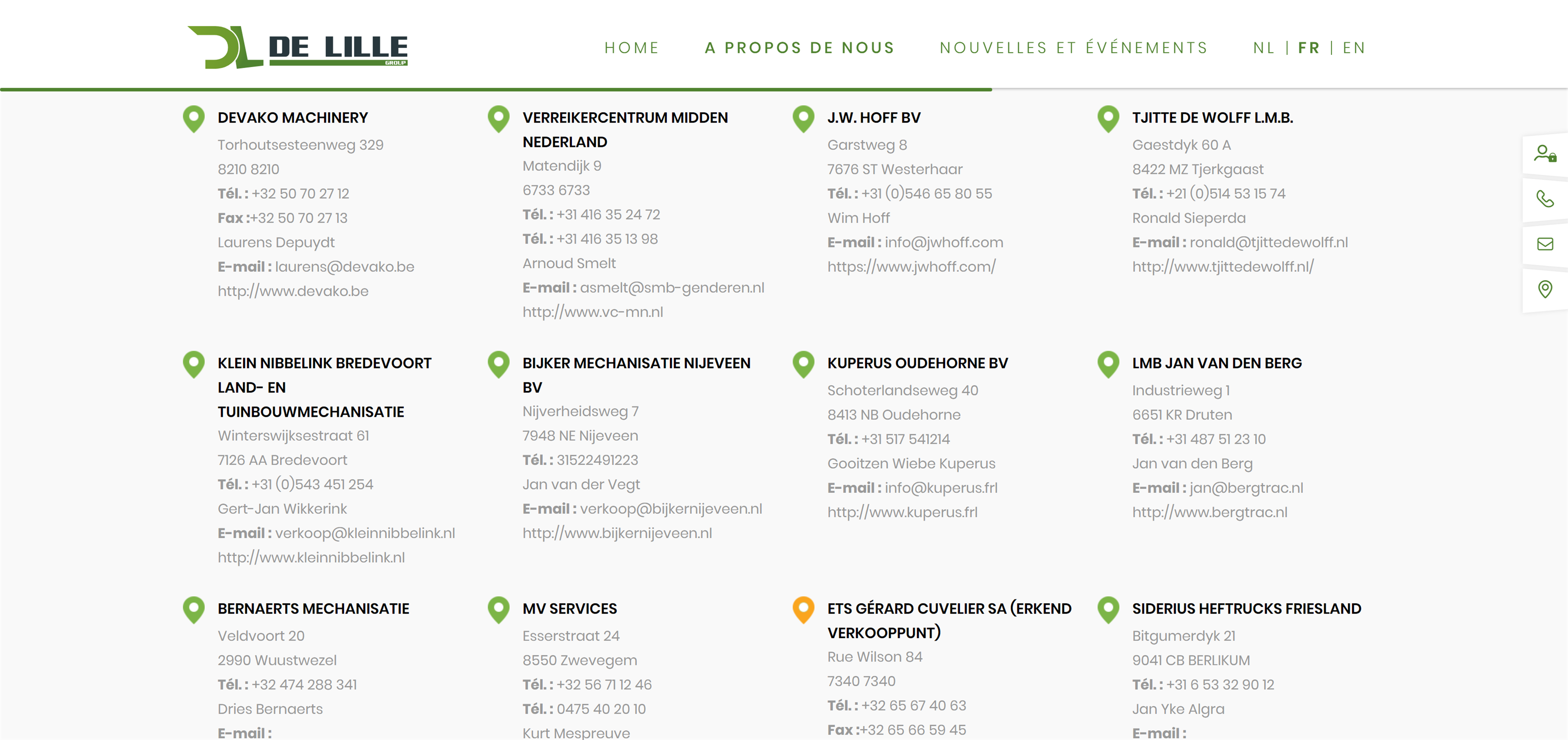Open A Propos De Nous menu

pyautogui.click(x=799, y=48)
